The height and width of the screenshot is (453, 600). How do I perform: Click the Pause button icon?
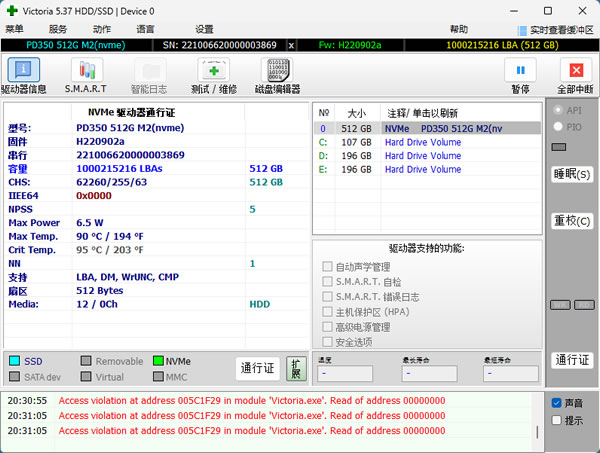pos(520,70)
